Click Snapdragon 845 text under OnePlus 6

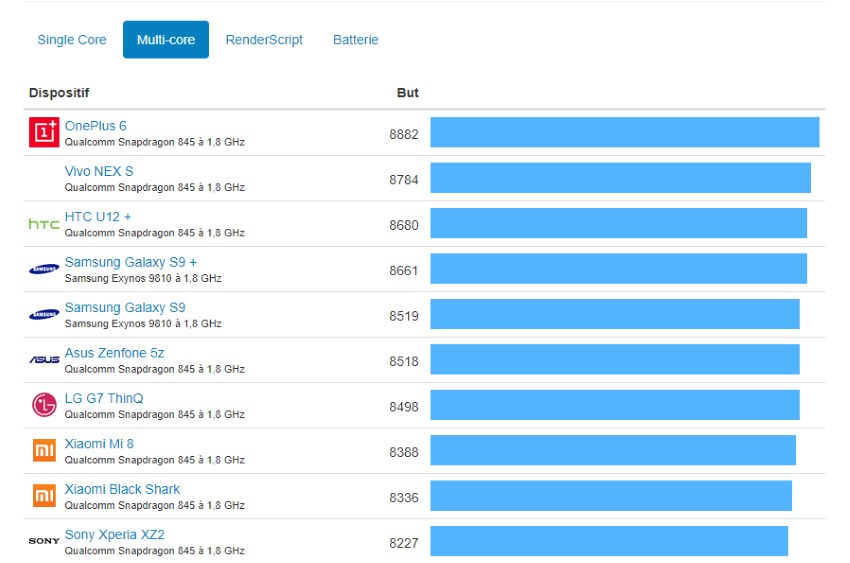(x=156, y=142)
